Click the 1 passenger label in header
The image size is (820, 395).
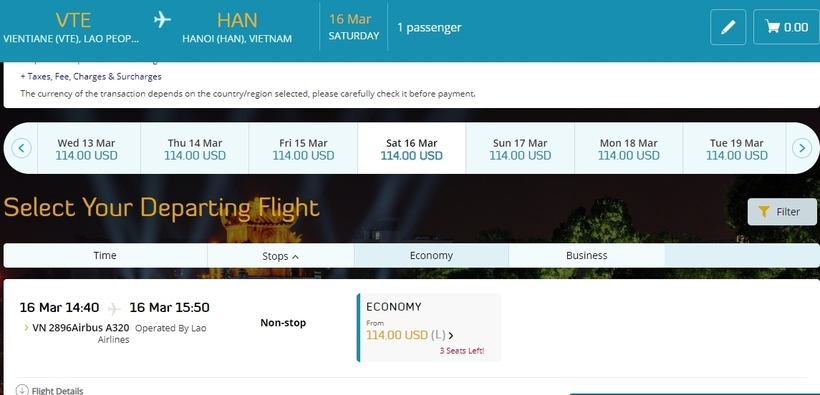(429, 27)
